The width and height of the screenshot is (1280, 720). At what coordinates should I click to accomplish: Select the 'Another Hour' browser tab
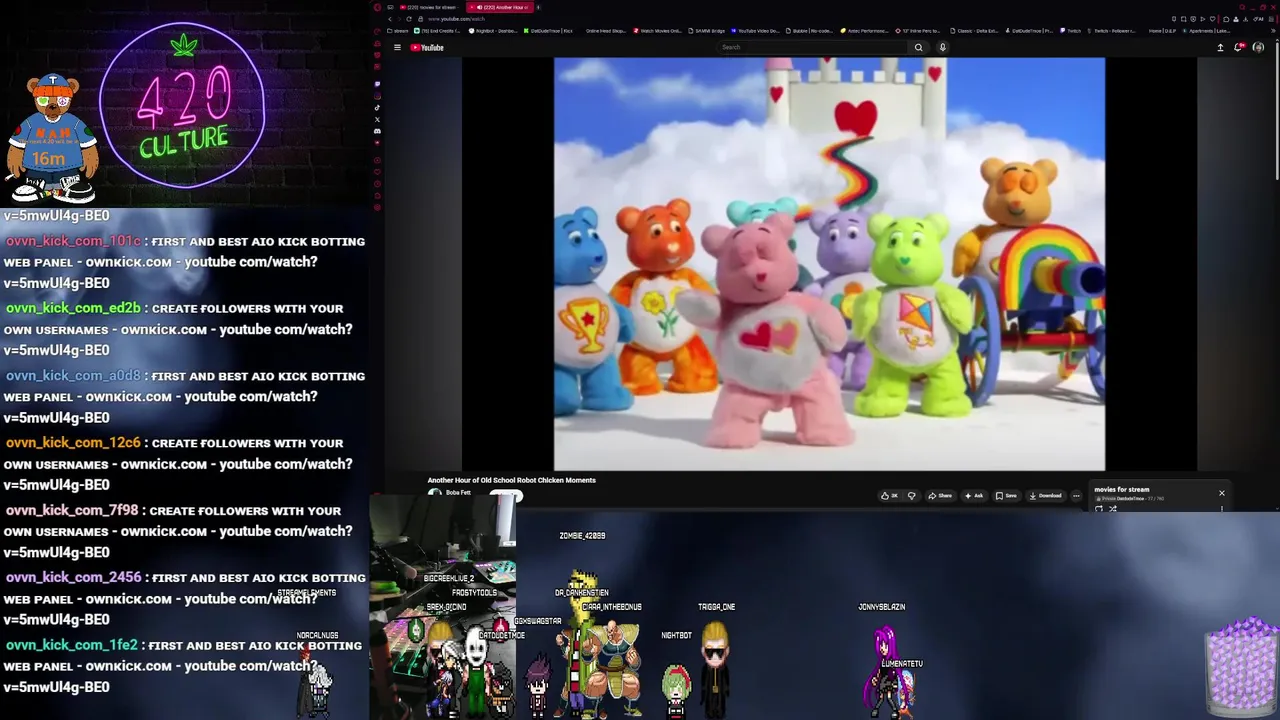pos(500,7)
